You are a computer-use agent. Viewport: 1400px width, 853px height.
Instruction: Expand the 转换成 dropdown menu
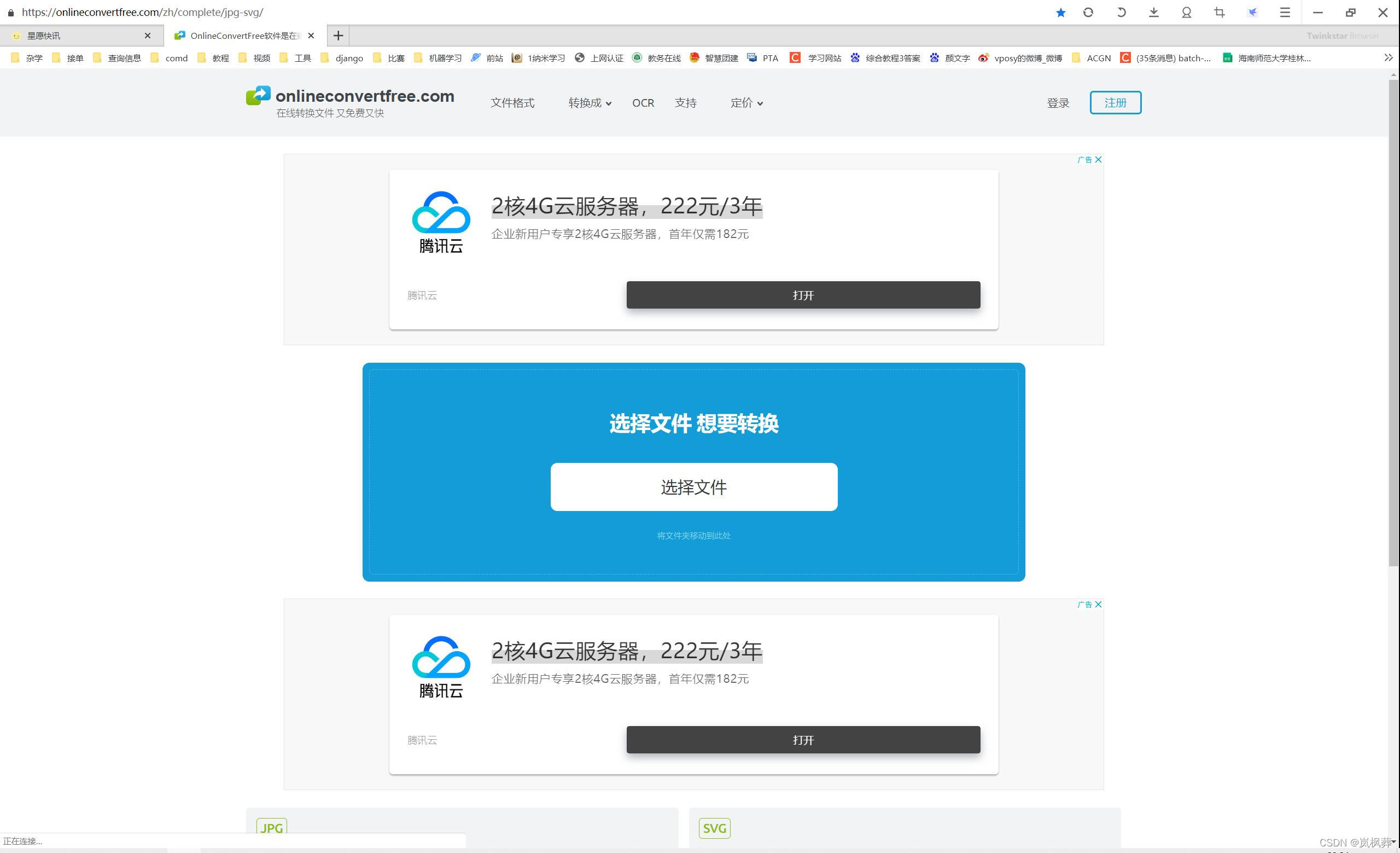click(589, 103)
